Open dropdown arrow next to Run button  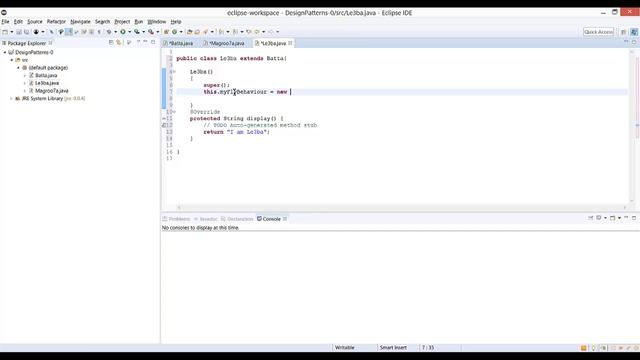[x=129, y=32]
